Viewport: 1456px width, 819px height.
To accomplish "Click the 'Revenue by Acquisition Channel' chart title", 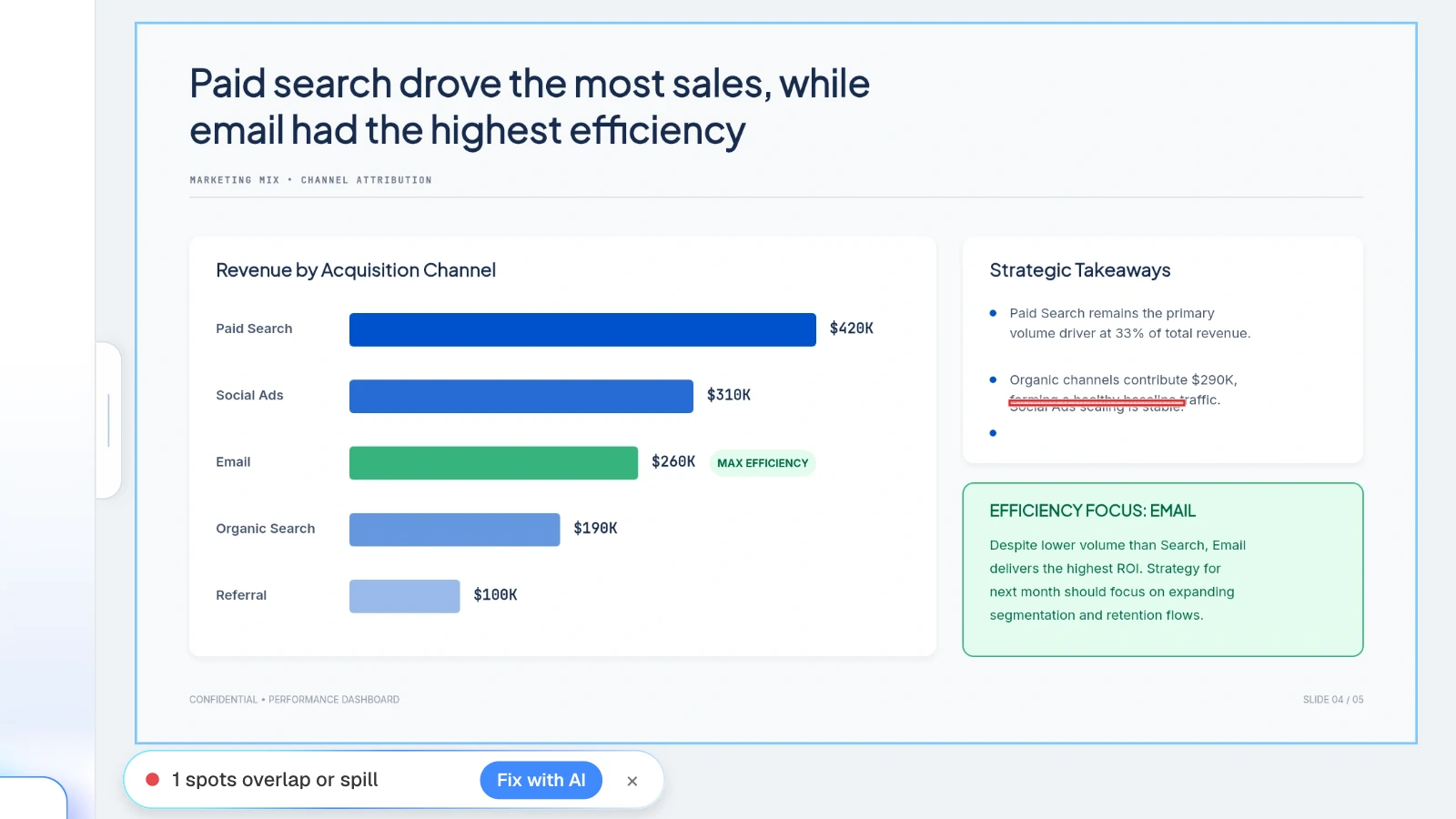I will pos(356,270).
